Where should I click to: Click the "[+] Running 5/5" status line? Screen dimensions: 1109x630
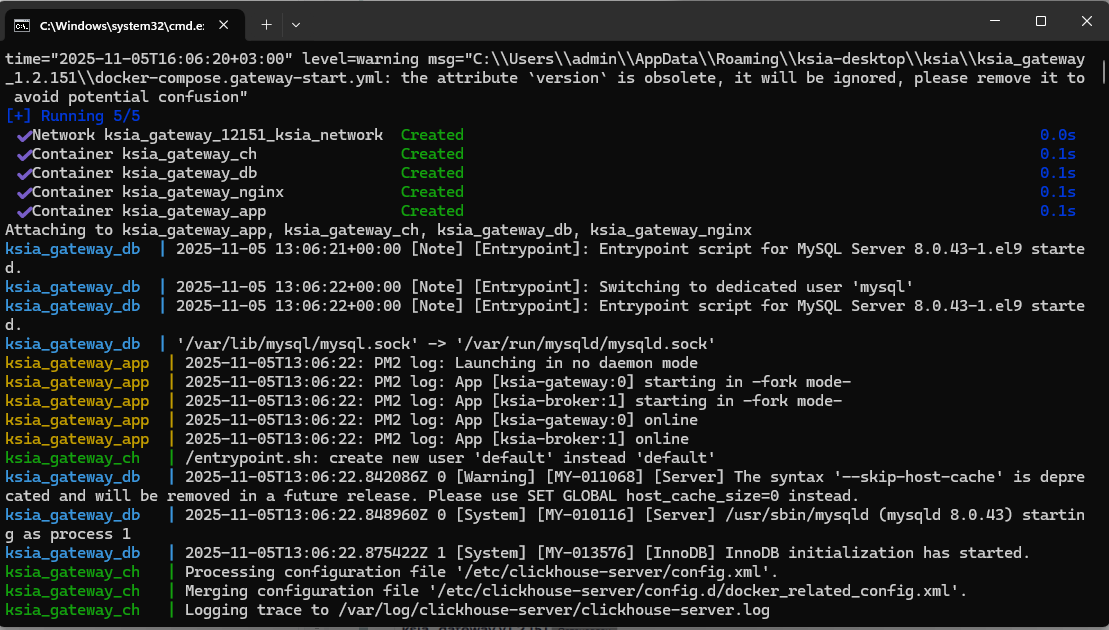click(x=73, y=116)
